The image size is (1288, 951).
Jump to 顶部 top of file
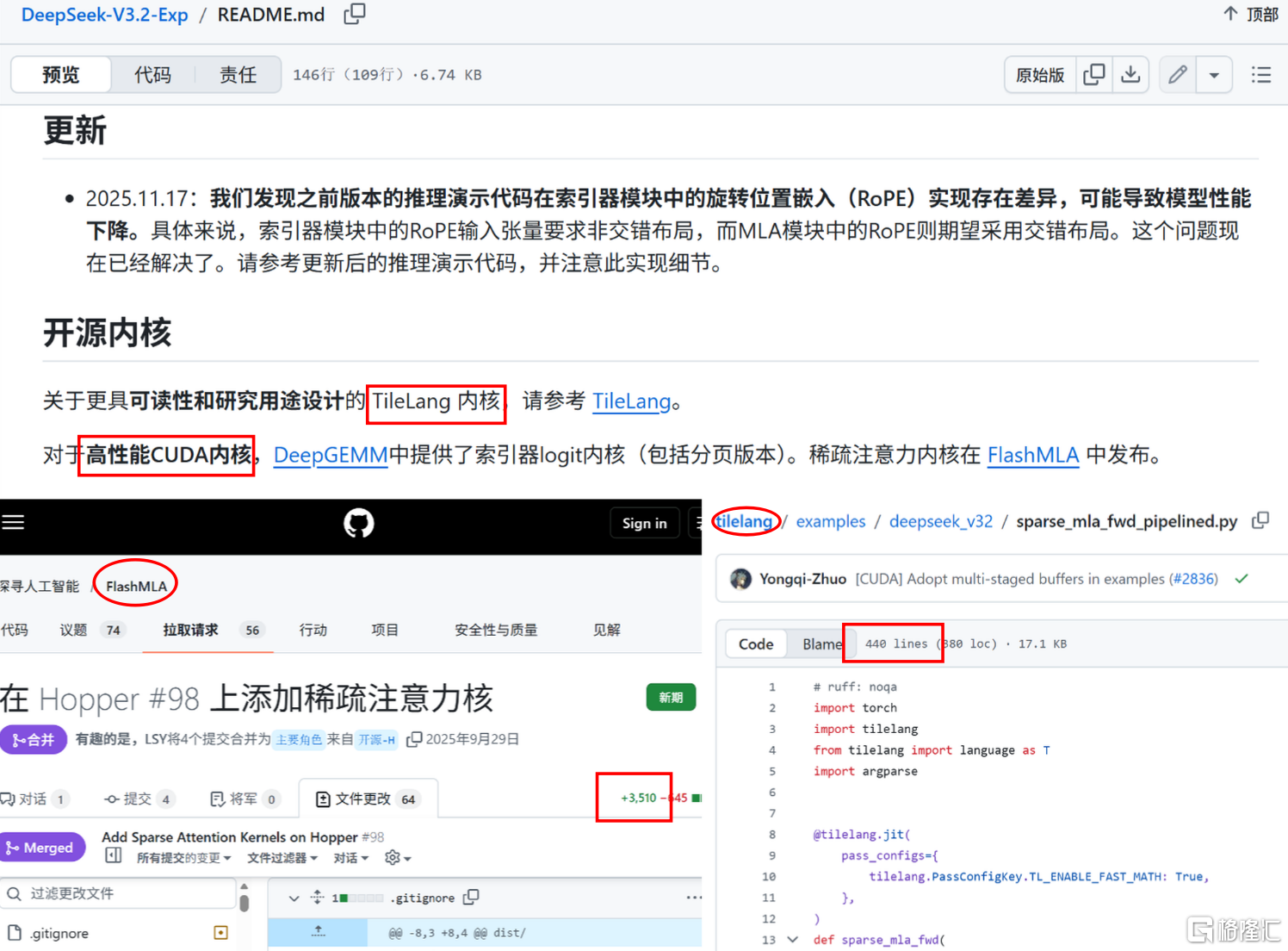pyautogui.click(x=1250, y=14)
